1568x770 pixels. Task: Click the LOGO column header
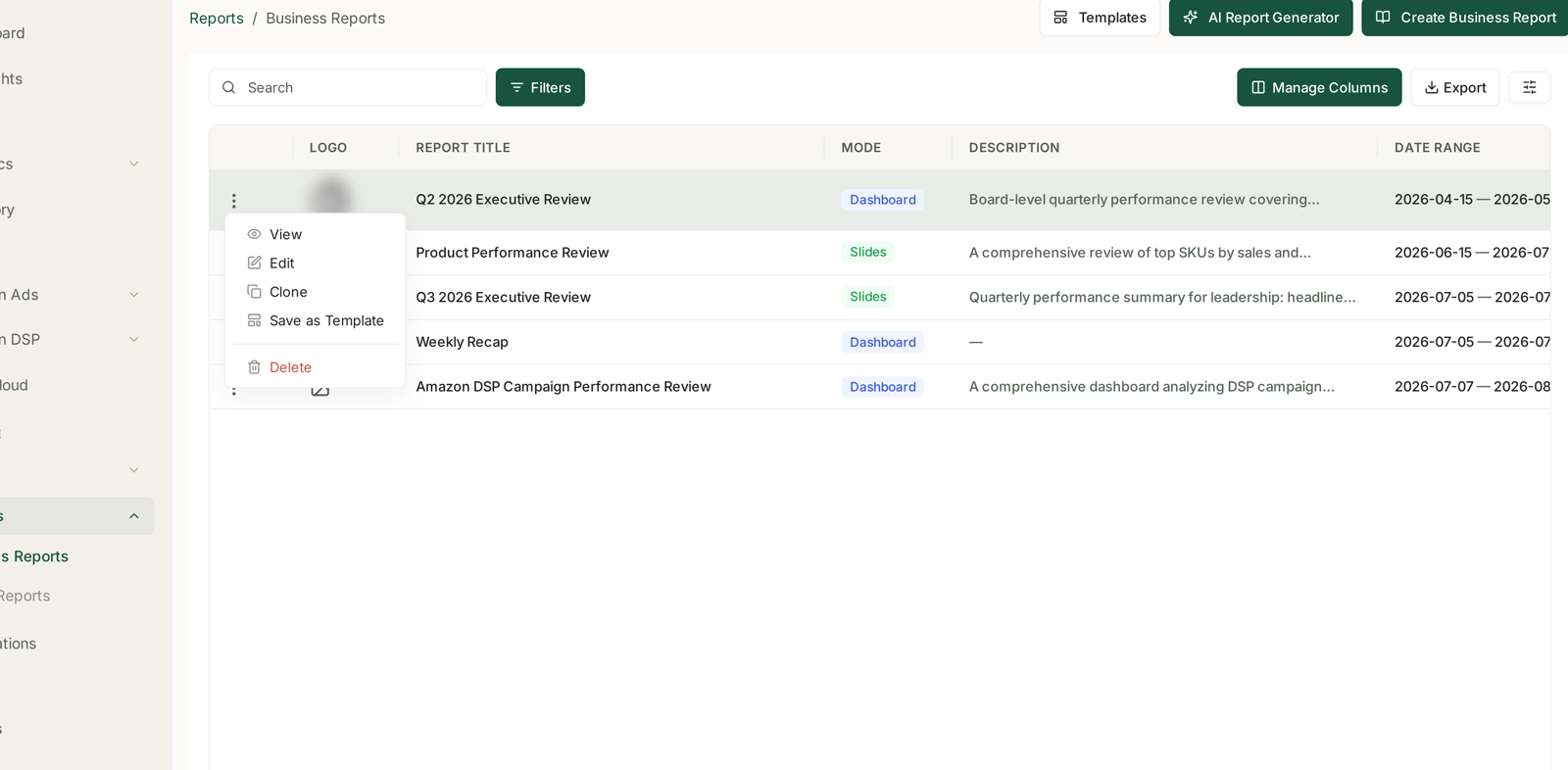[328, 148]
